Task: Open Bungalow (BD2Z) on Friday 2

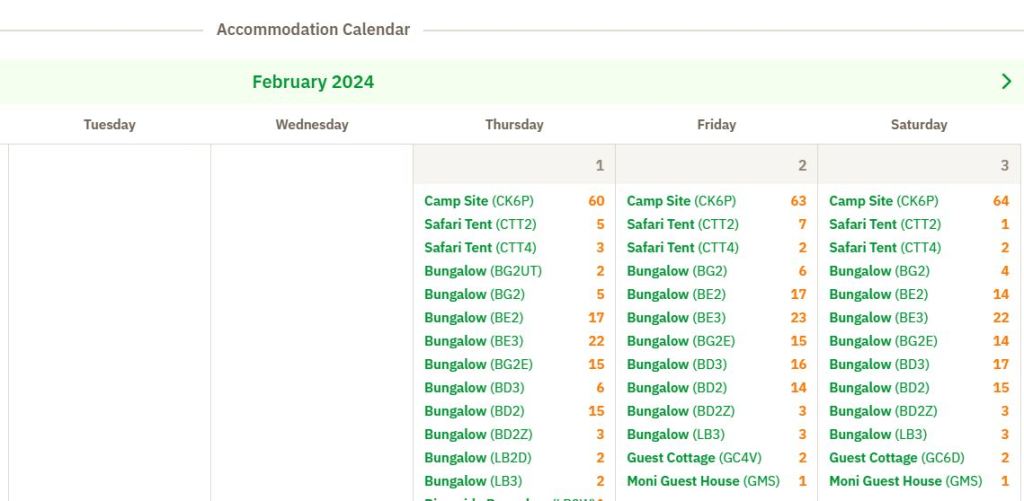Action: [680, 411]
